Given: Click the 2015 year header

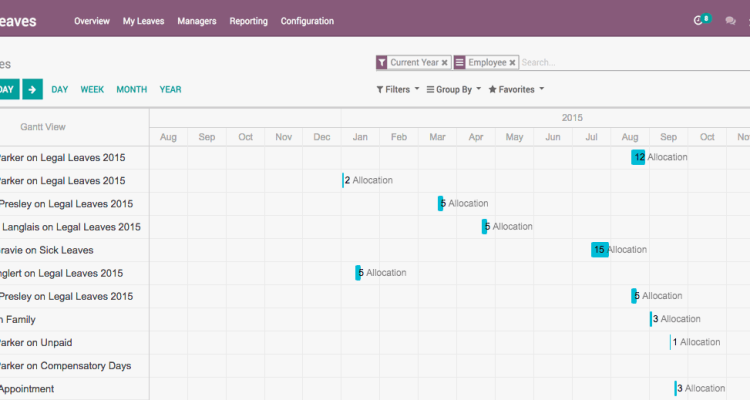Looking at the screenshot, I should pyautogui.click(x=572, y=118).
